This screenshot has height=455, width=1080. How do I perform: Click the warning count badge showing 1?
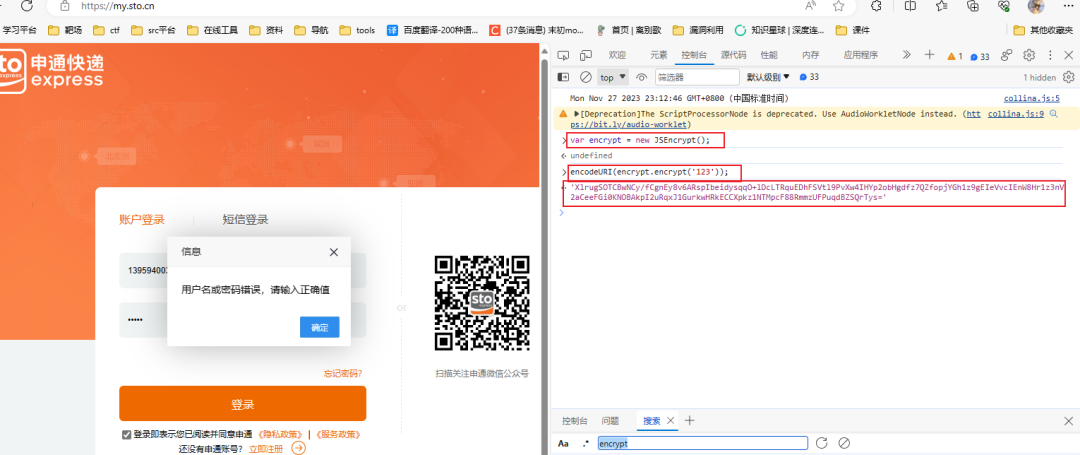tap(955, 56)
